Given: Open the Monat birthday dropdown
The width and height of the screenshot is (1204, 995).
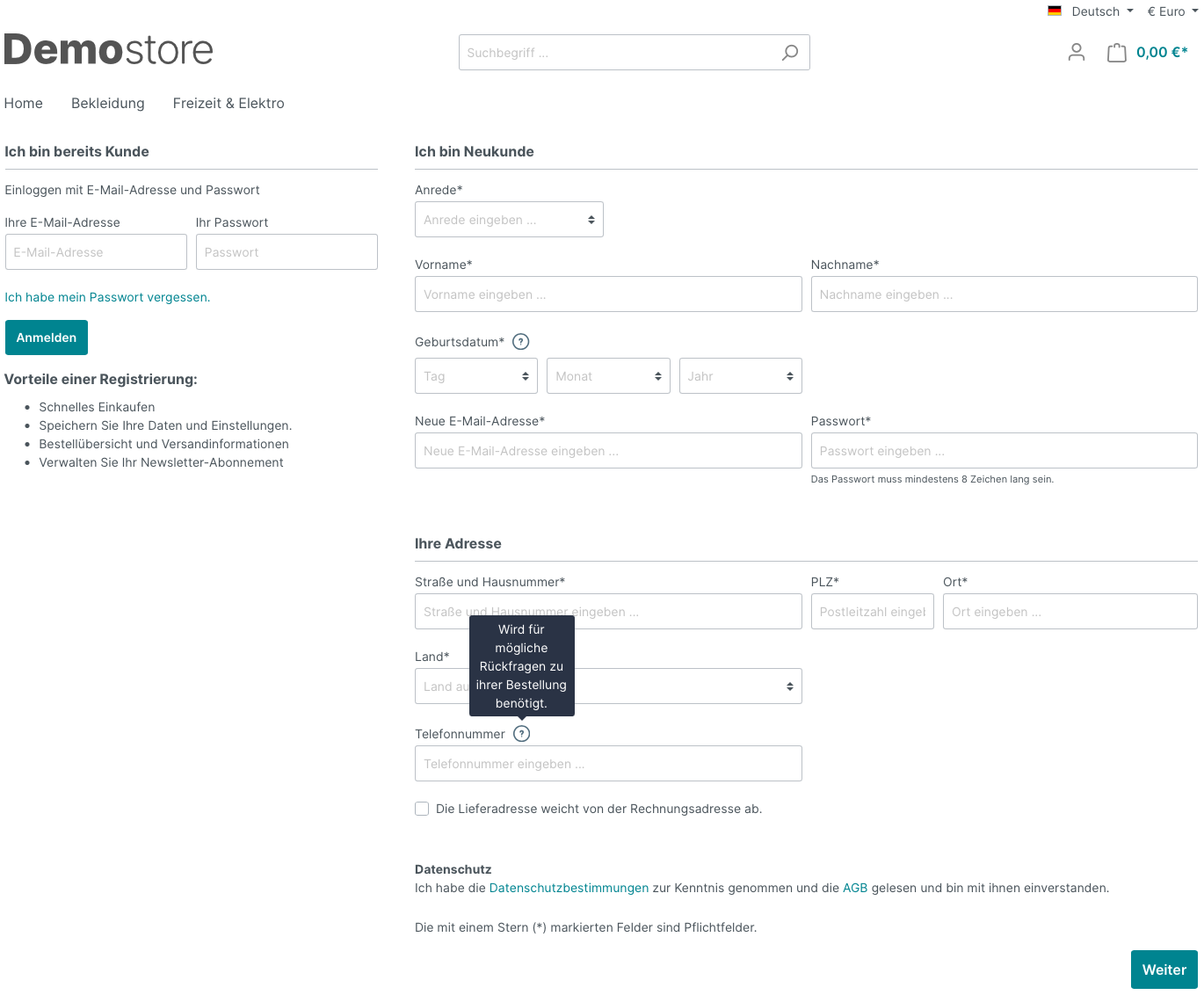Looking at the screenshot, I should point(608,376).
